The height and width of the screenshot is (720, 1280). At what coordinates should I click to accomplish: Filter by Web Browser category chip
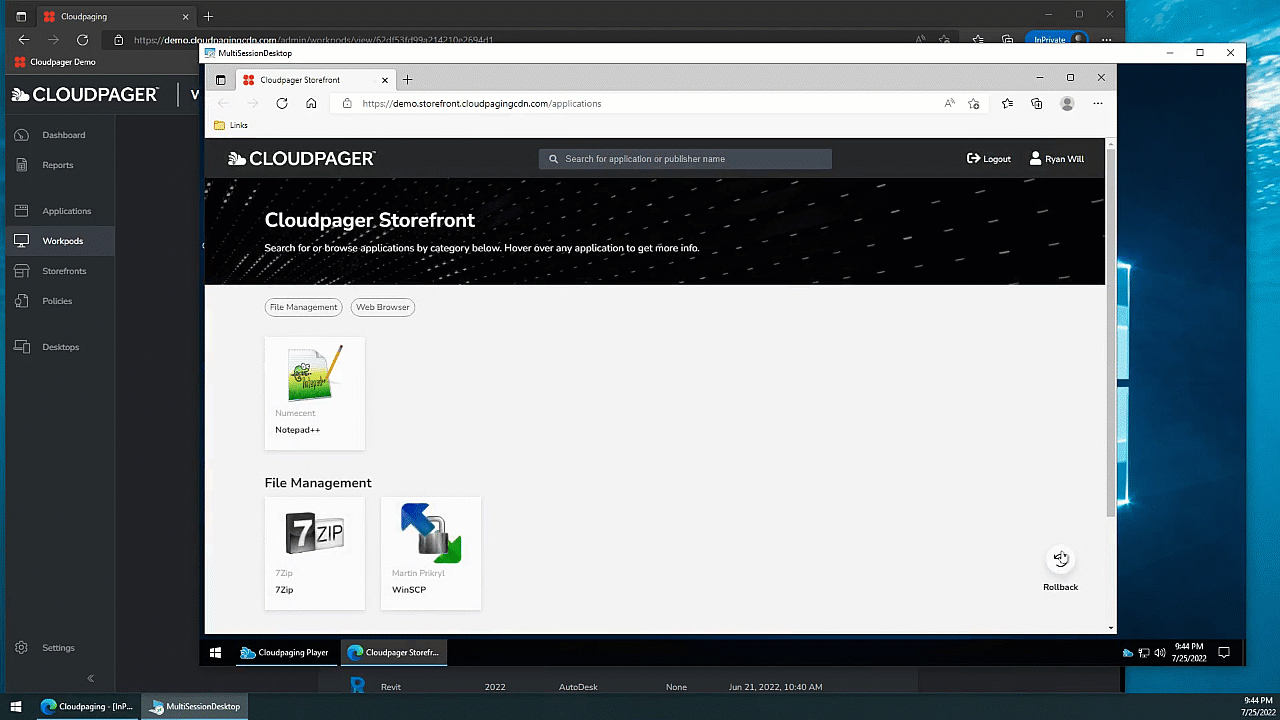point(383,307)
